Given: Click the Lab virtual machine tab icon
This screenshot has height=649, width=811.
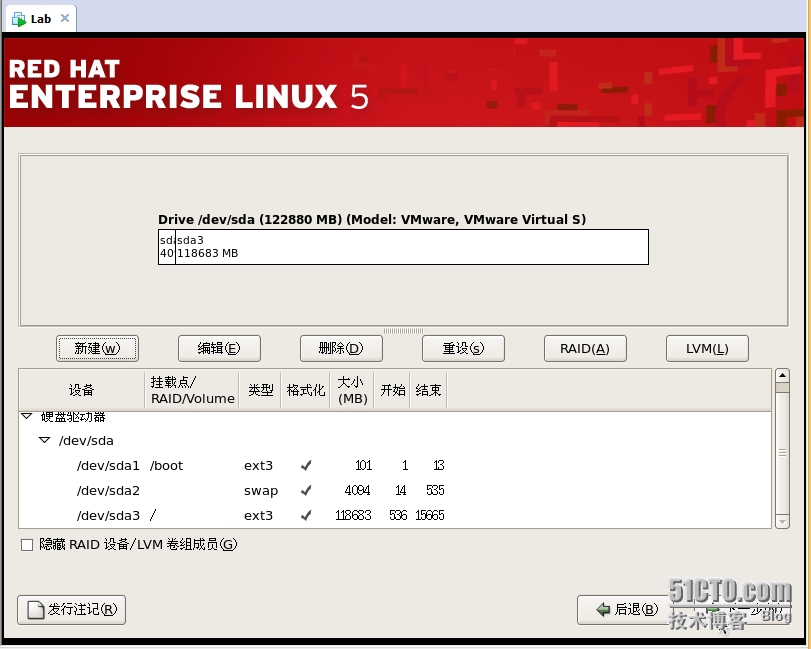Looking at the screenshot, I should coord(19,20).
